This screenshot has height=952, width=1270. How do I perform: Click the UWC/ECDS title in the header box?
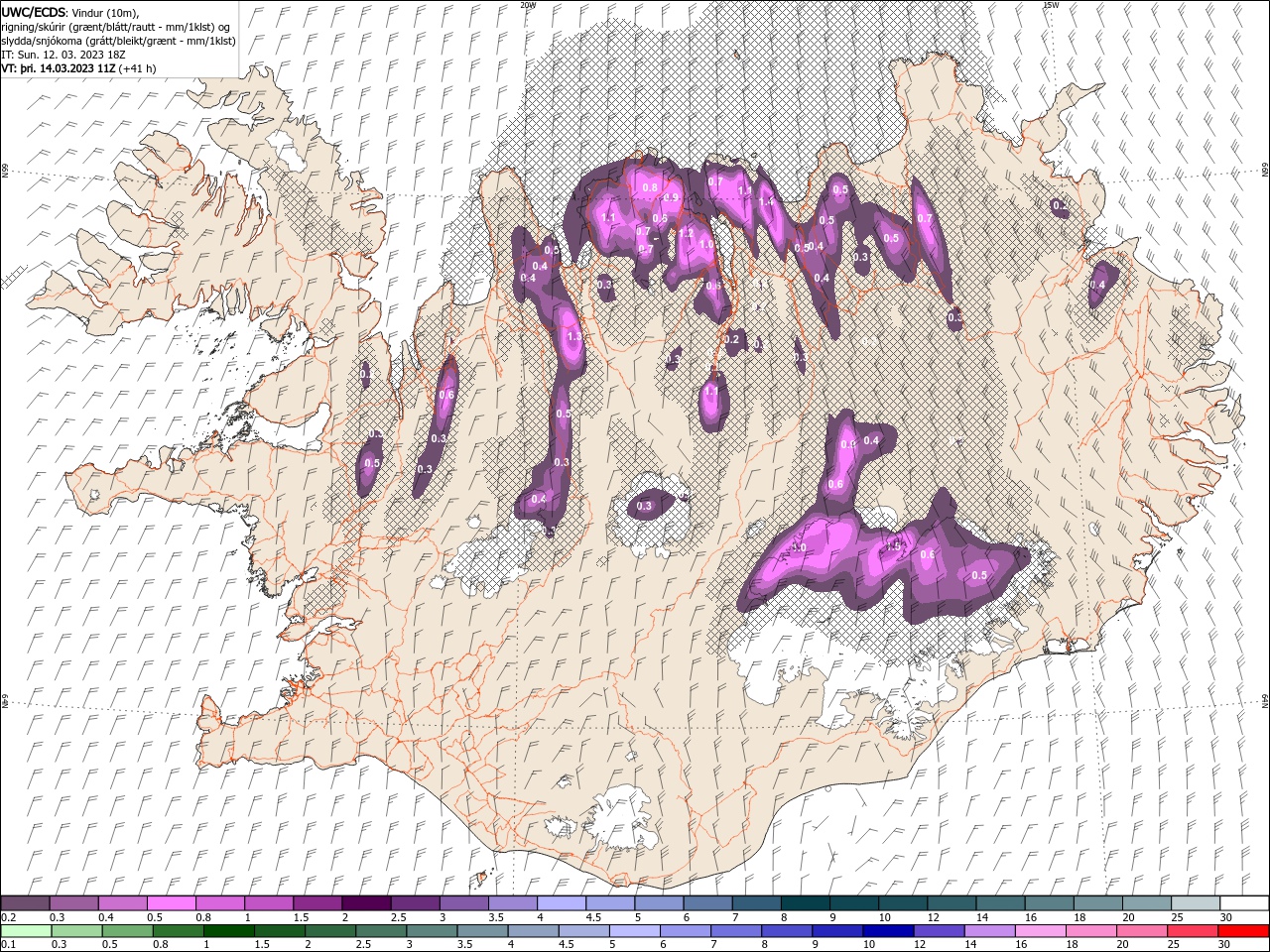[x=33, y=12]
